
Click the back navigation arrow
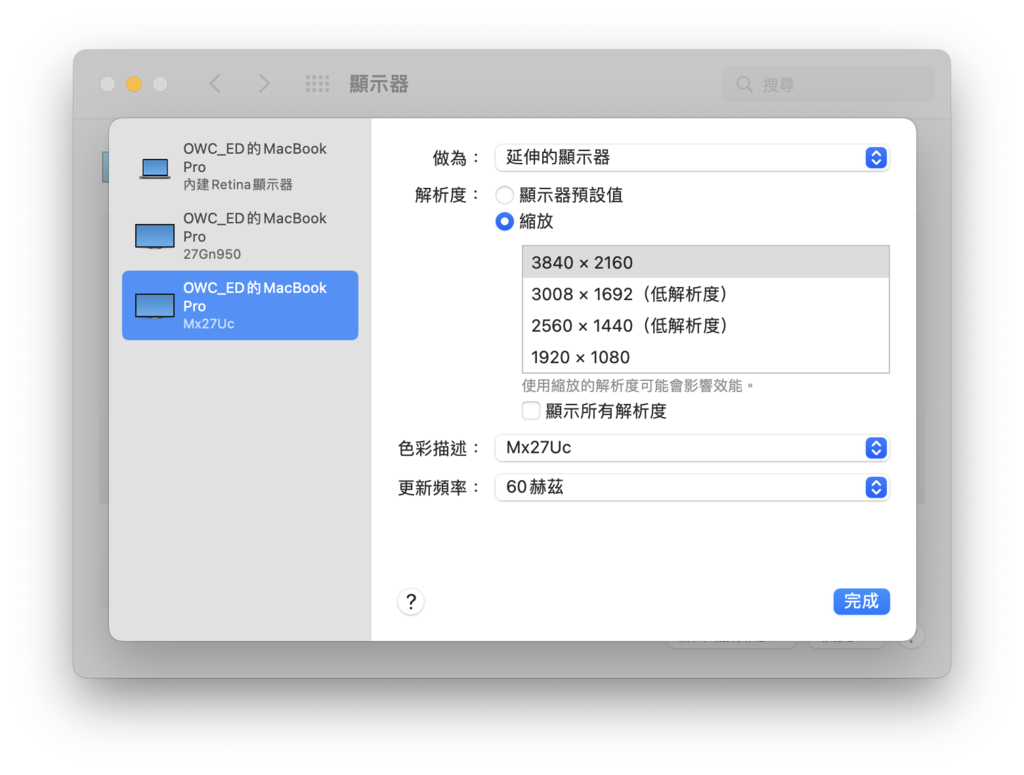[215, 84]
